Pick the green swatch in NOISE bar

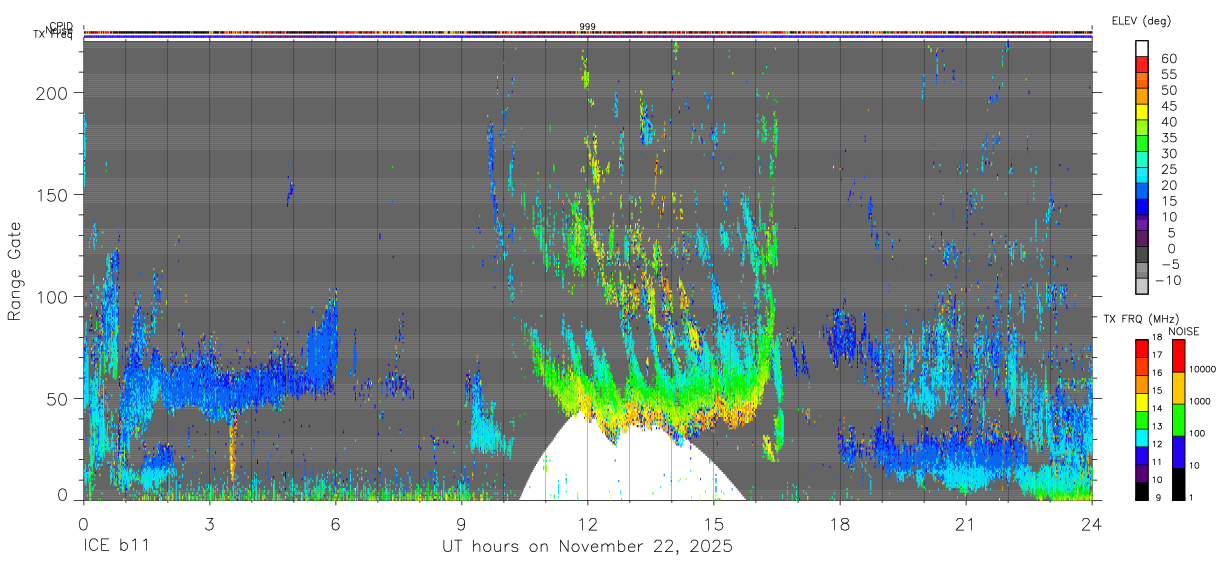[x=1178, y=420]
